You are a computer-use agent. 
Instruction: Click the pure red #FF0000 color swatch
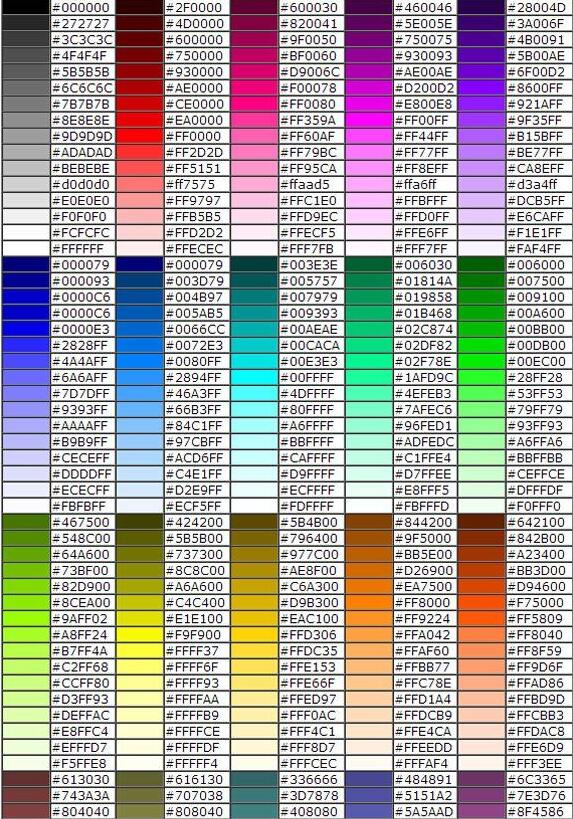click(x=139, y=136)
